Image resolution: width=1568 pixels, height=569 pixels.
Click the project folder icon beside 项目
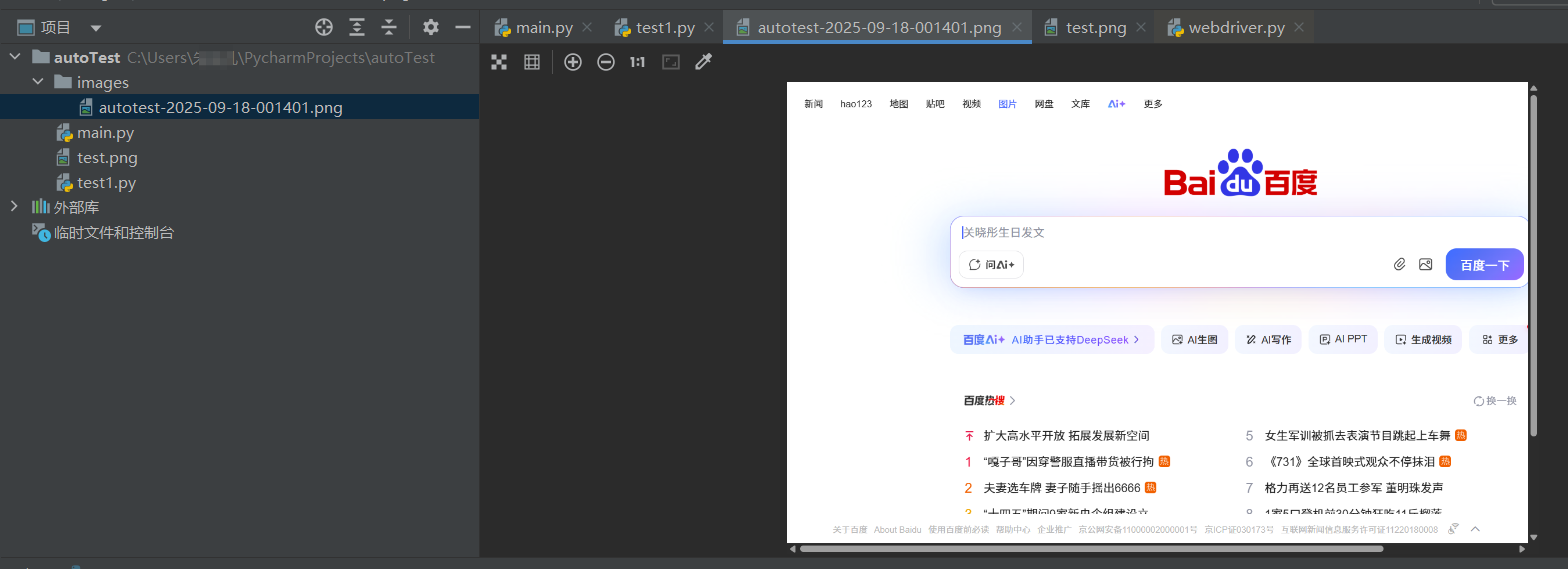coord(27,28)
